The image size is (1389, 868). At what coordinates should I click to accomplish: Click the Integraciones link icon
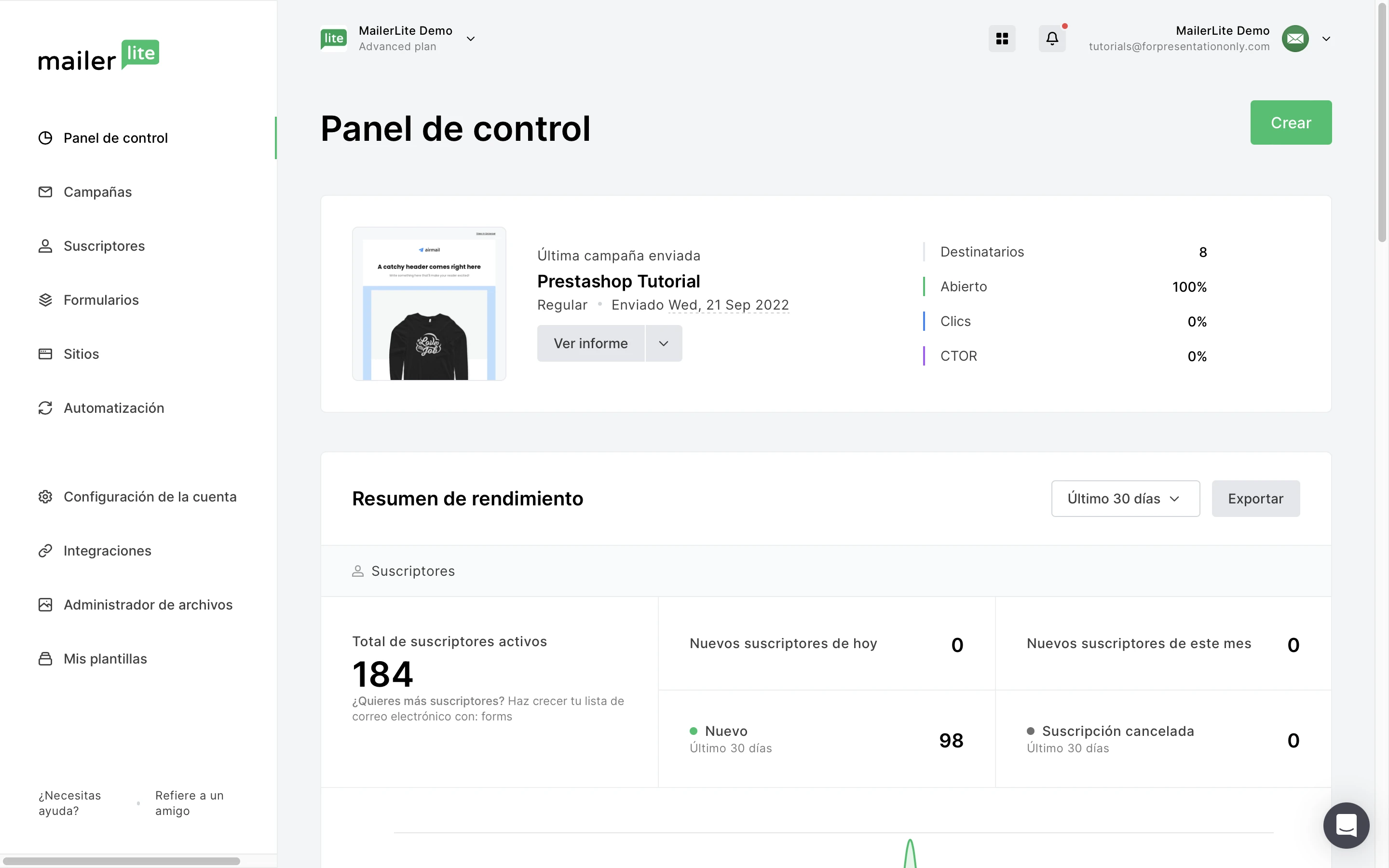click(x=45, y=551)
